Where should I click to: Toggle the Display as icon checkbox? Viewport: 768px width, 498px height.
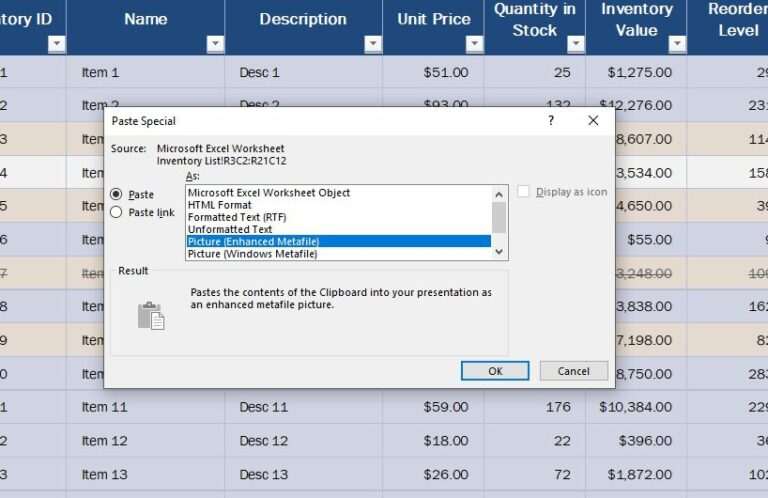523,192
